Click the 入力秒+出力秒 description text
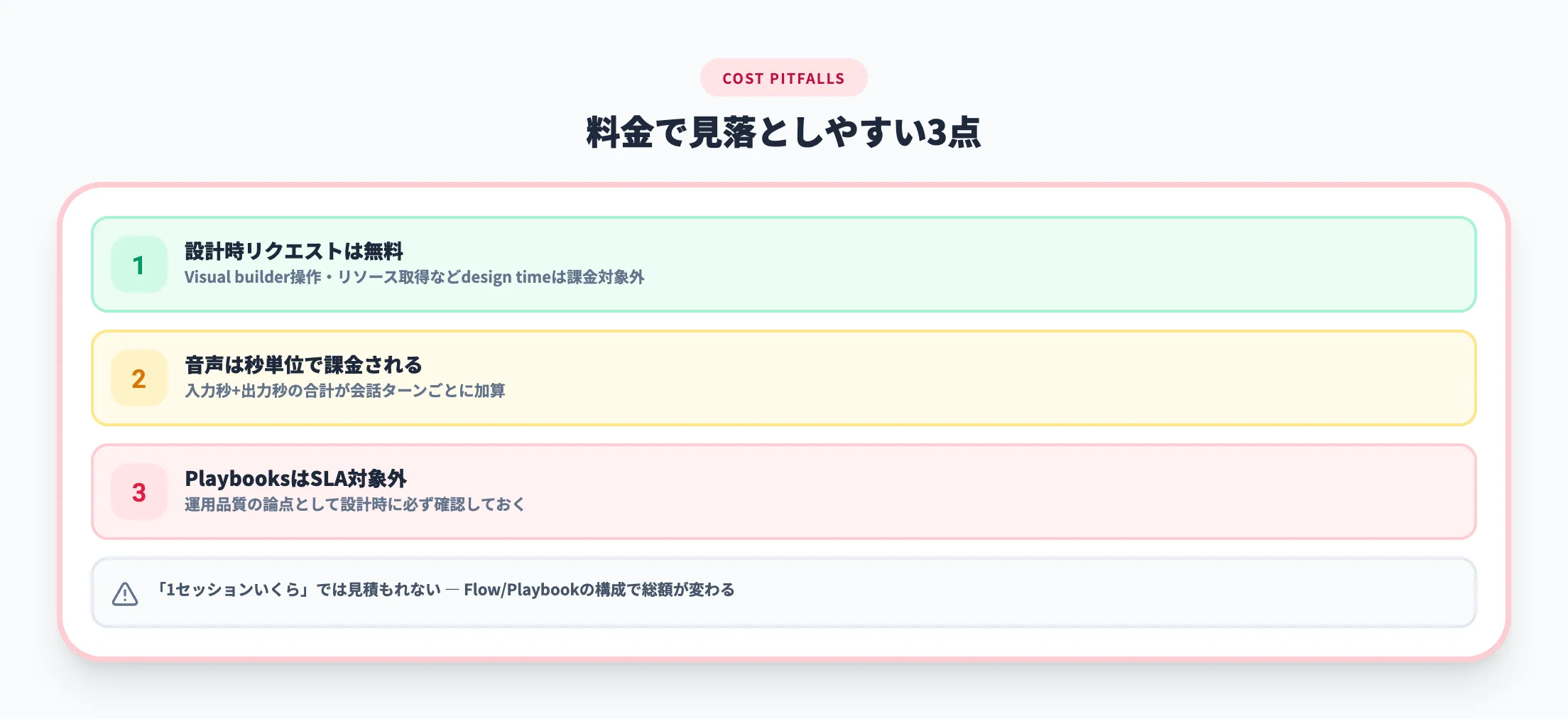This screenshot has height=719, width=1568. click(241, 391)
